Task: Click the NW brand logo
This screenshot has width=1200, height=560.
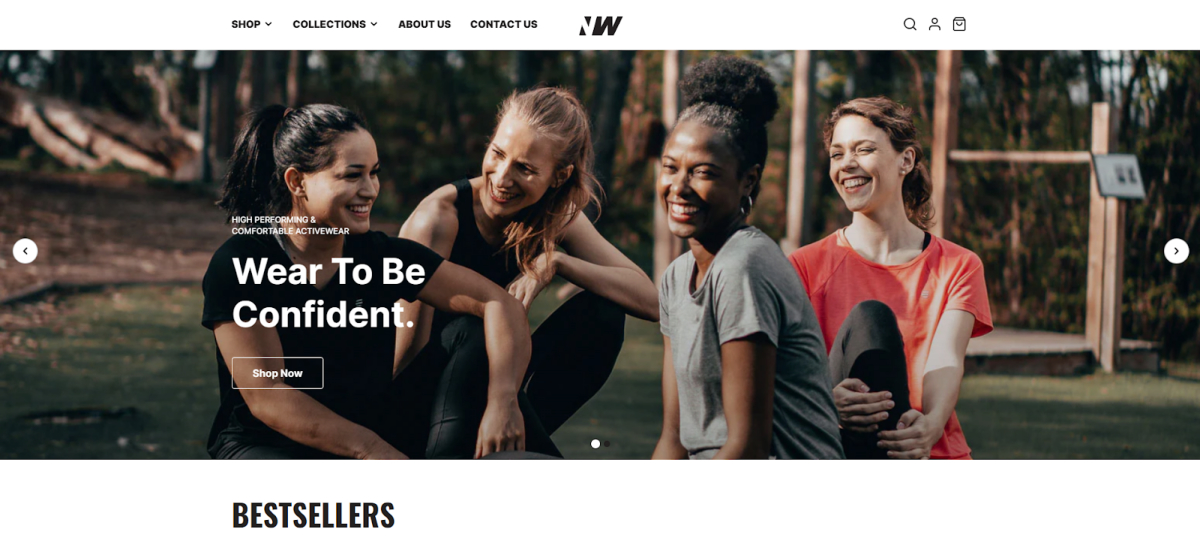Action: tap(600, 25)
